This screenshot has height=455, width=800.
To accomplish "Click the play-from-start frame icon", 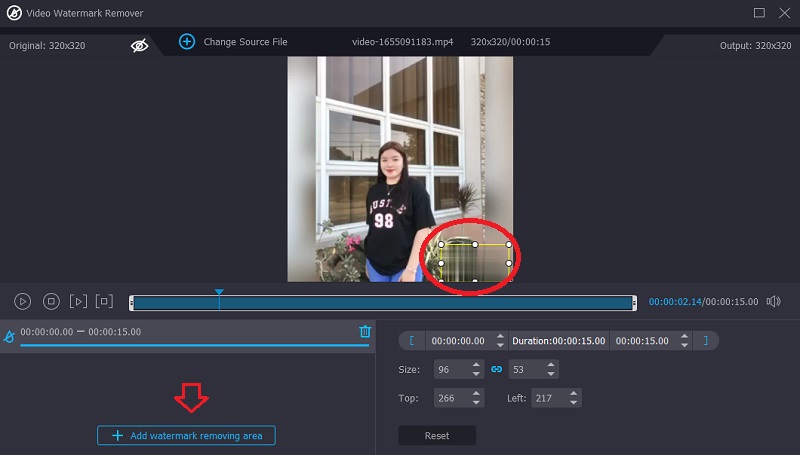I will [x=78, y=301].
